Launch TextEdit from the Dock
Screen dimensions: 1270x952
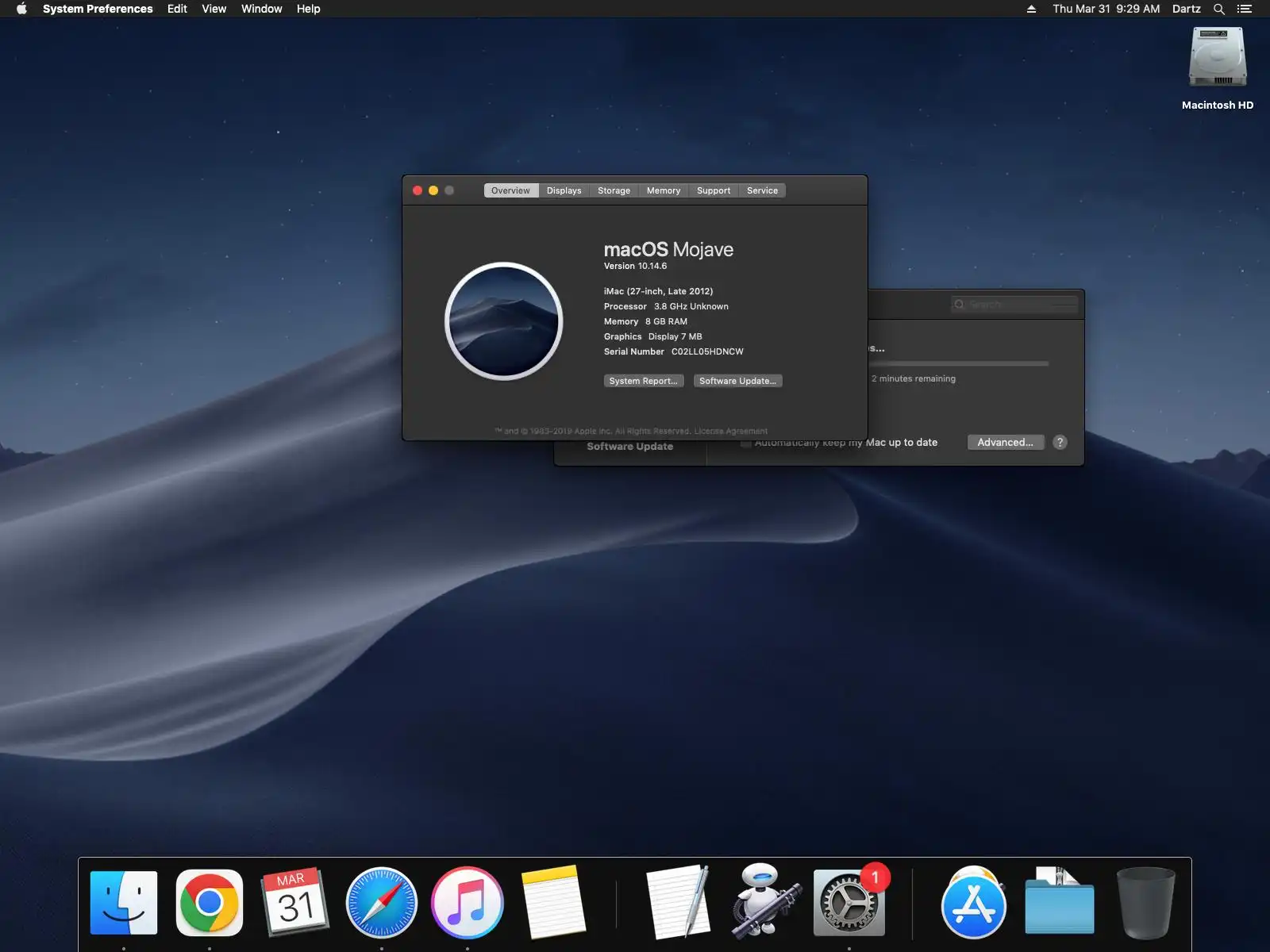[679, 902]
